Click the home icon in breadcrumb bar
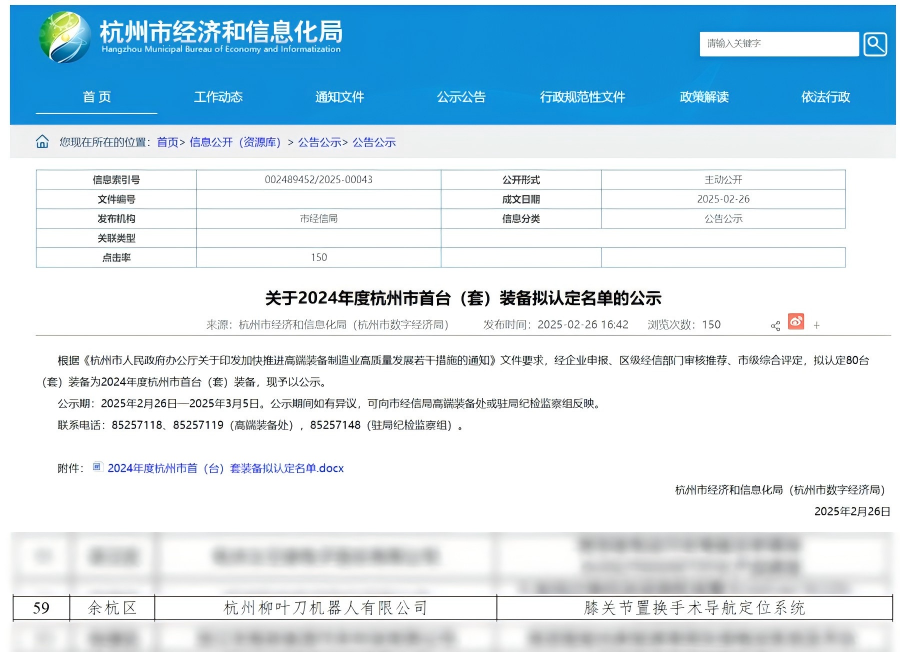The width and height of the screenshot is (900, 652). pyautogui.click(x=42, y=142)
